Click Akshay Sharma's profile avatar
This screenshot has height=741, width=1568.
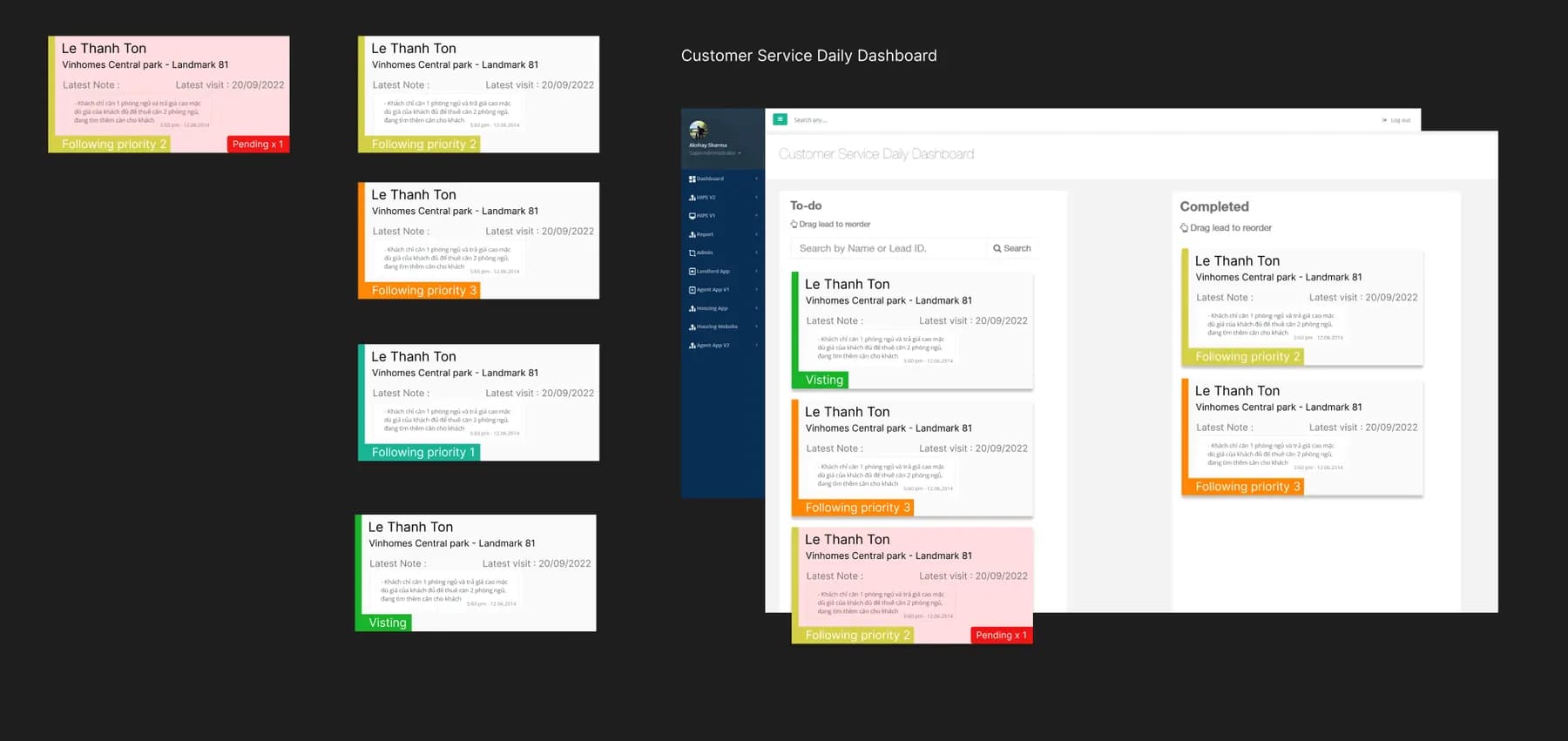[698, 131]
